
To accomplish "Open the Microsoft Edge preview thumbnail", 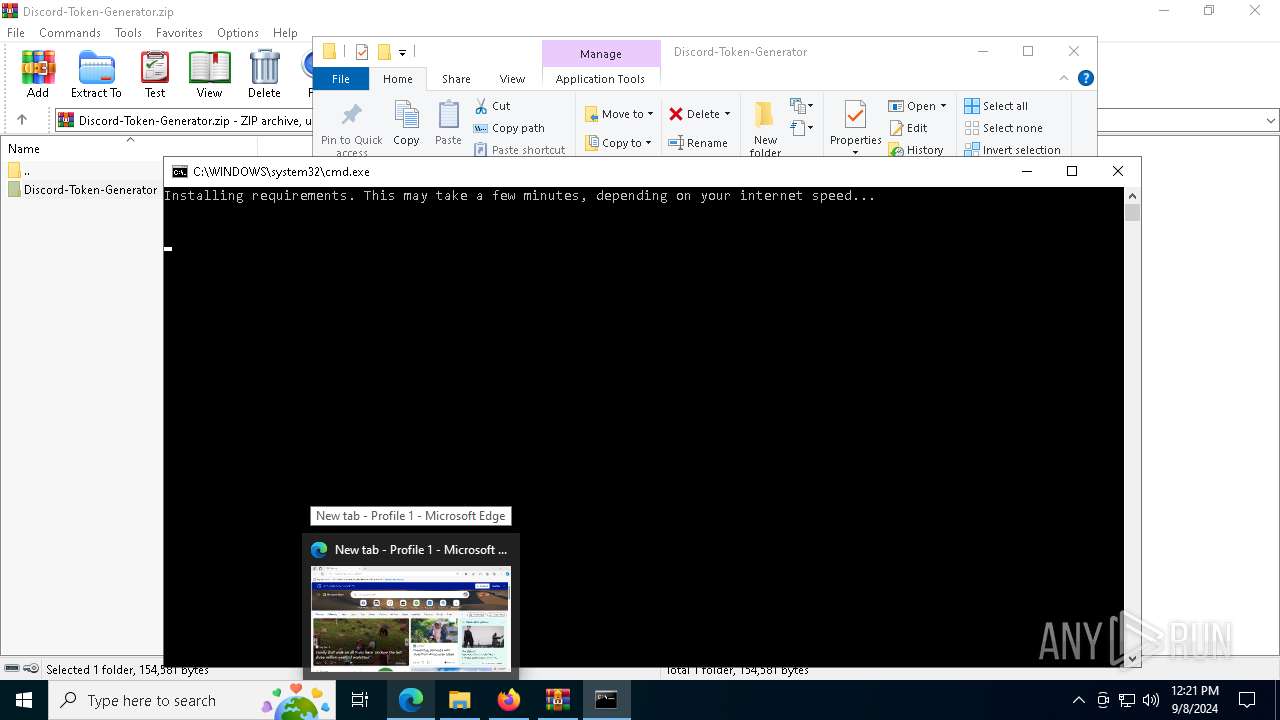I will (x=411, y=617).
